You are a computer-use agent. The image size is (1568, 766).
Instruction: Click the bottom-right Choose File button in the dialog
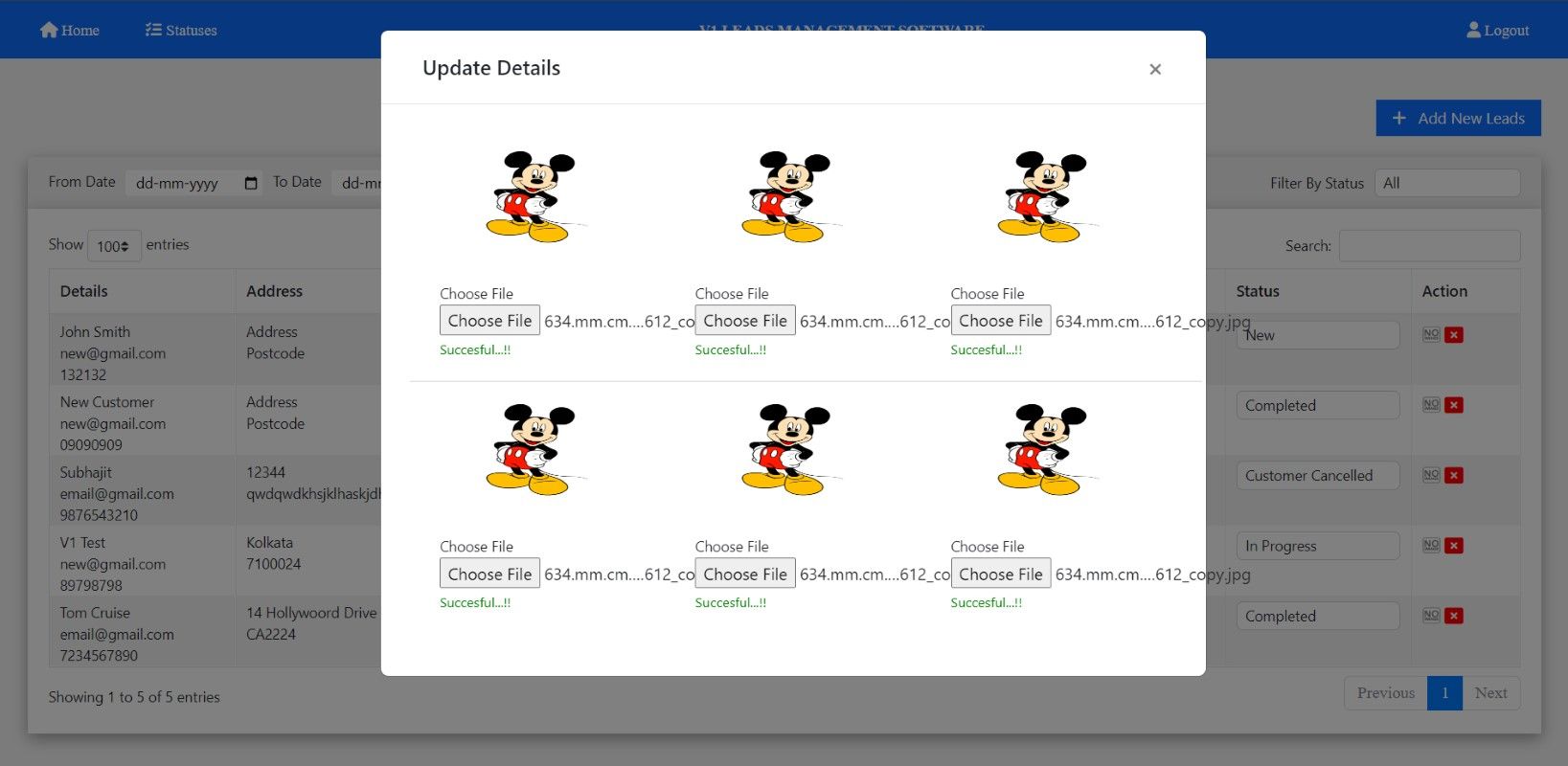[x=1001, y=574]
